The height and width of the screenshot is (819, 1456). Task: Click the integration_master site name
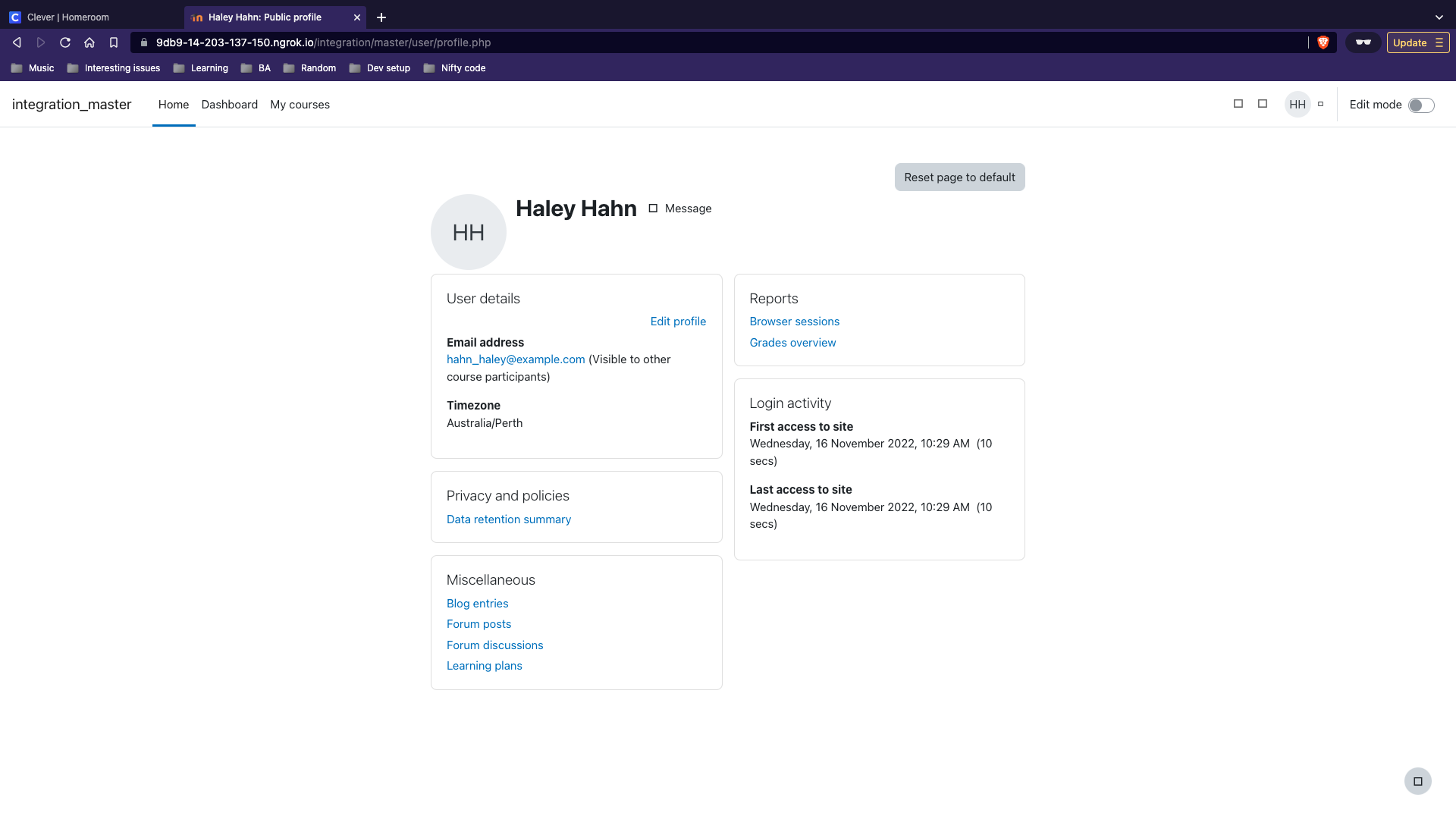click(72, 105)
